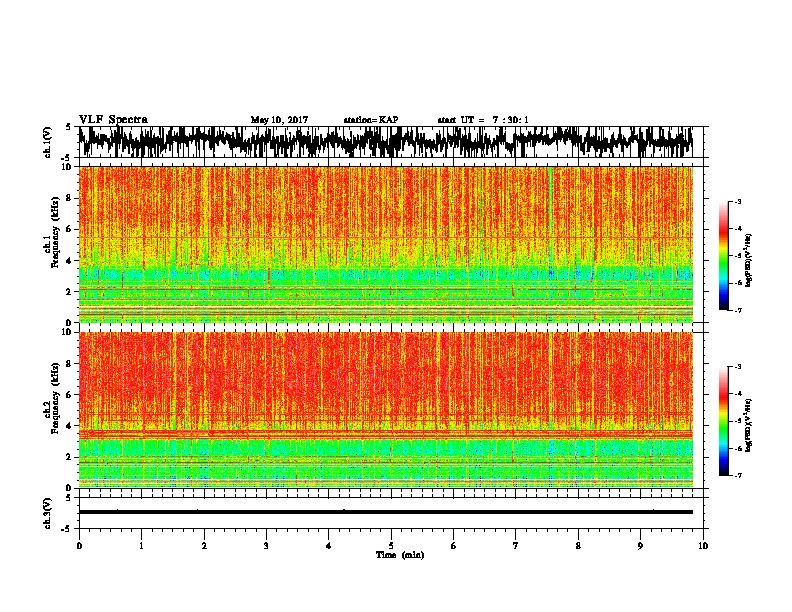The height and width of the screenshot is (612, 792).
Task: Click the time axis tick label "5"
Action: (x=391, y=546)
